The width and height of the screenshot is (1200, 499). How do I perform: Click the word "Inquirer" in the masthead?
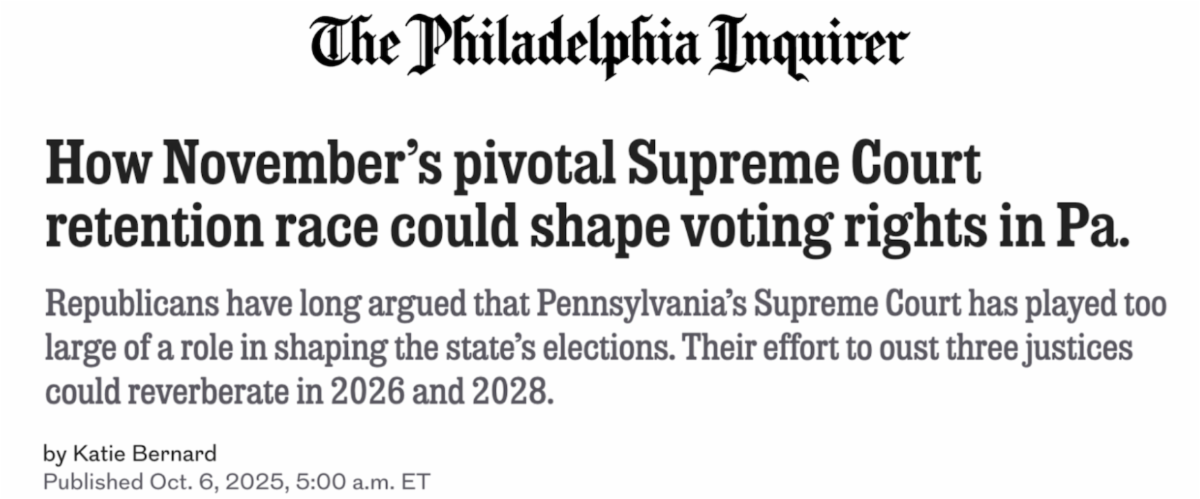(806, 45)
